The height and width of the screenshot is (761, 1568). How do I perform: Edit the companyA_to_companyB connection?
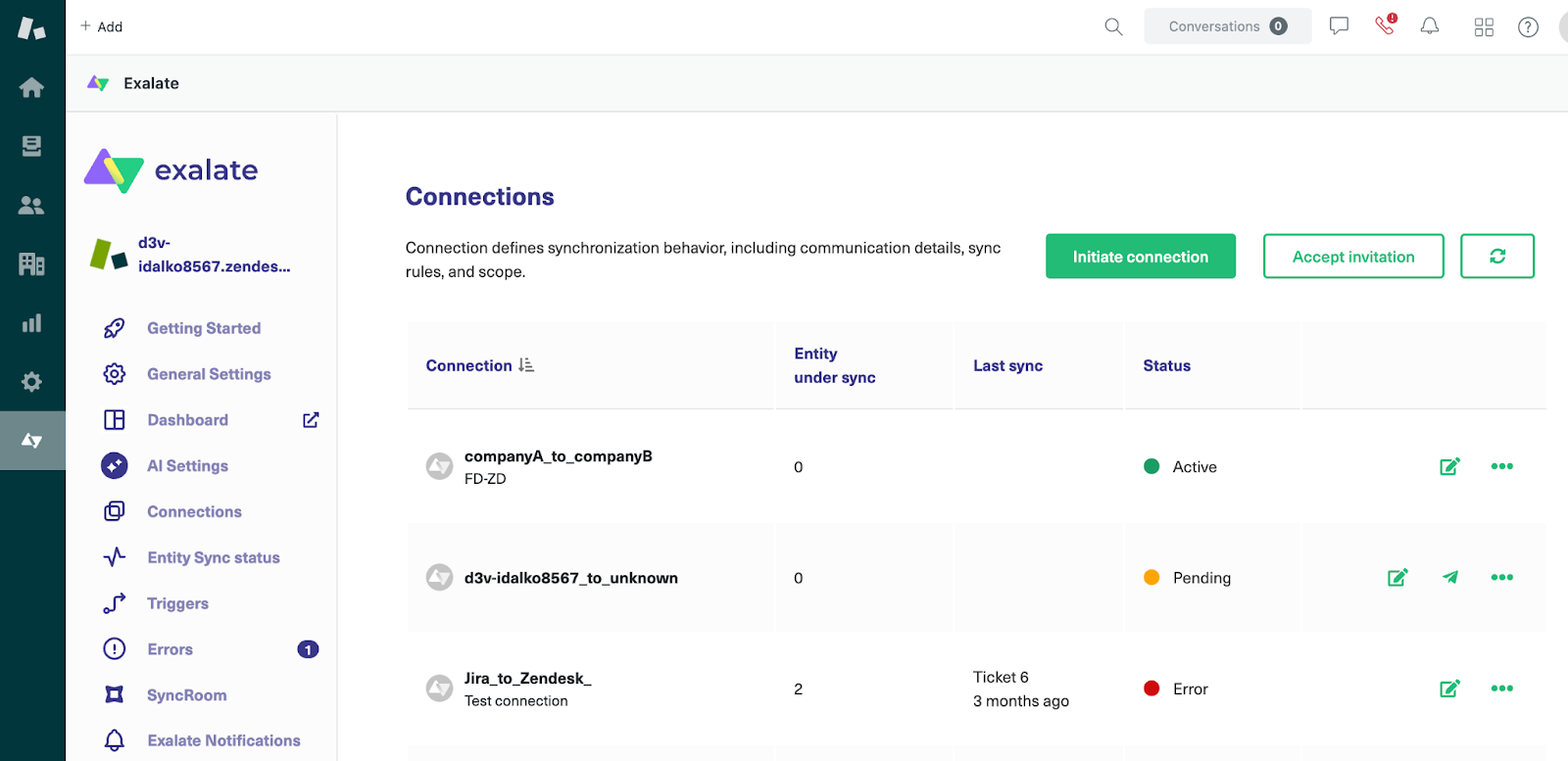point(1449,466)
